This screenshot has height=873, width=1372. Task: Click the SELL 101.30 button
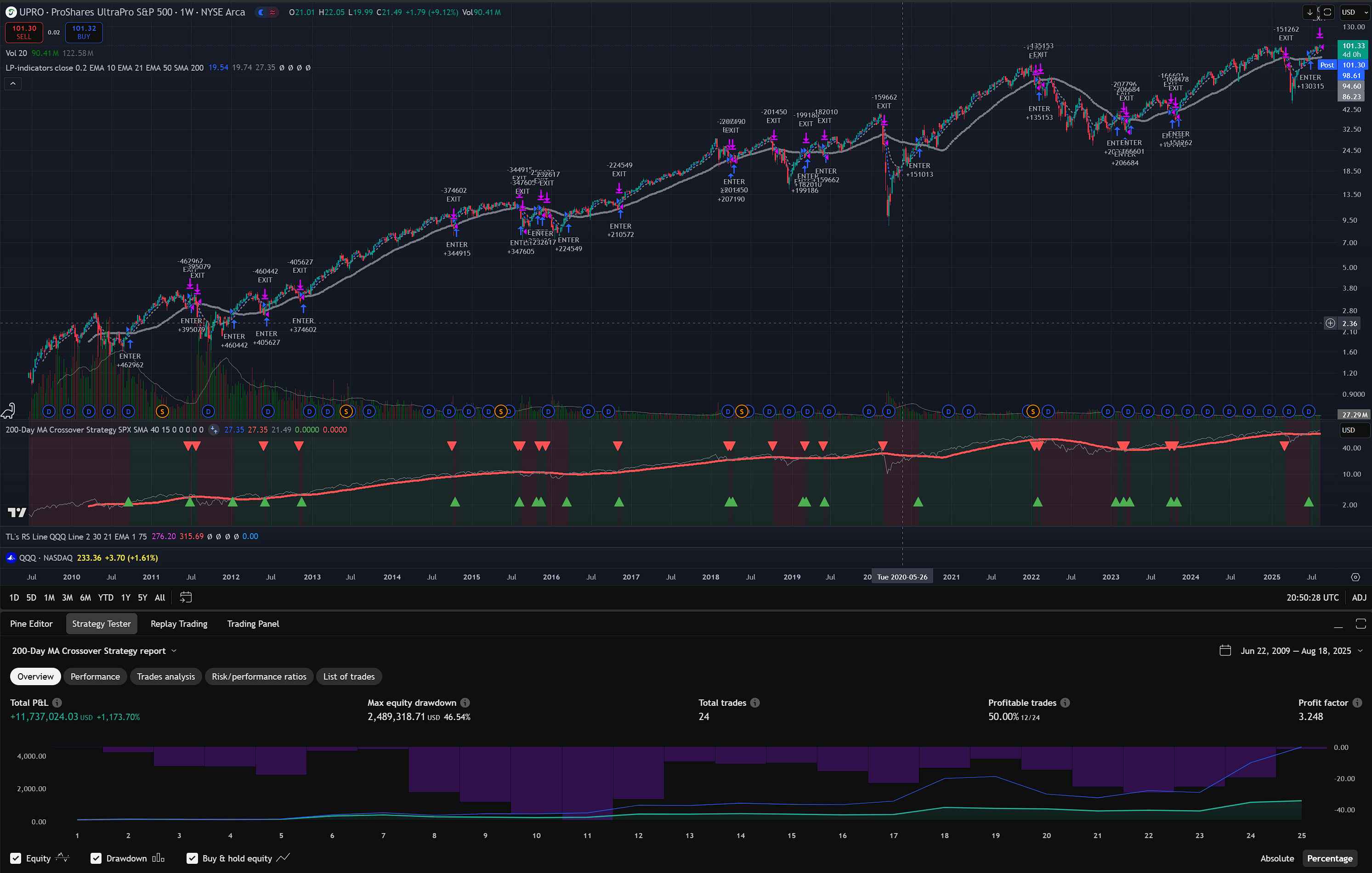click(24, 33)
